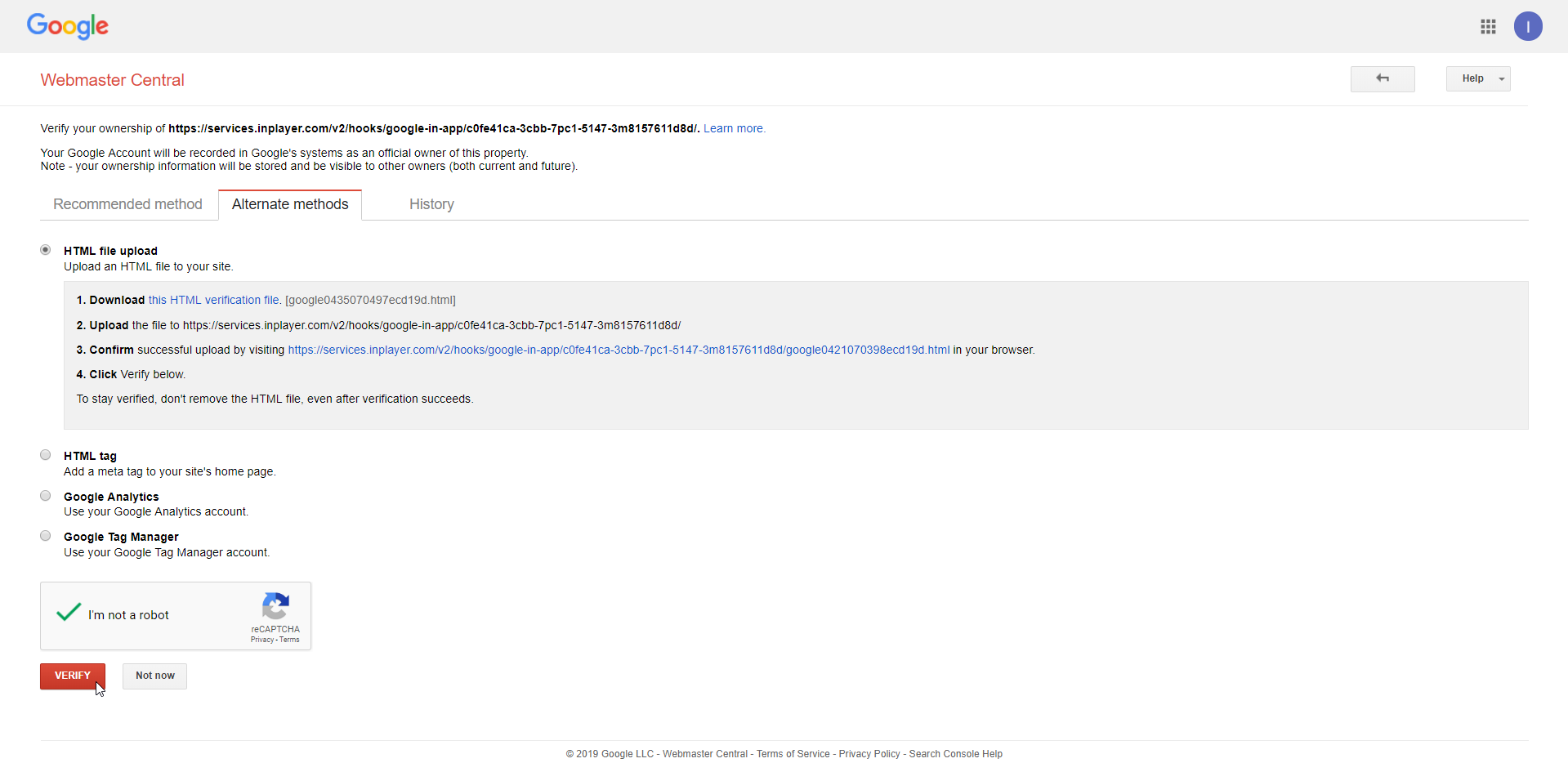Click the bold property URL in the verify sentence
Image resolution: width=1568 pixels, height=763 pixels.
tap(434, 128)
